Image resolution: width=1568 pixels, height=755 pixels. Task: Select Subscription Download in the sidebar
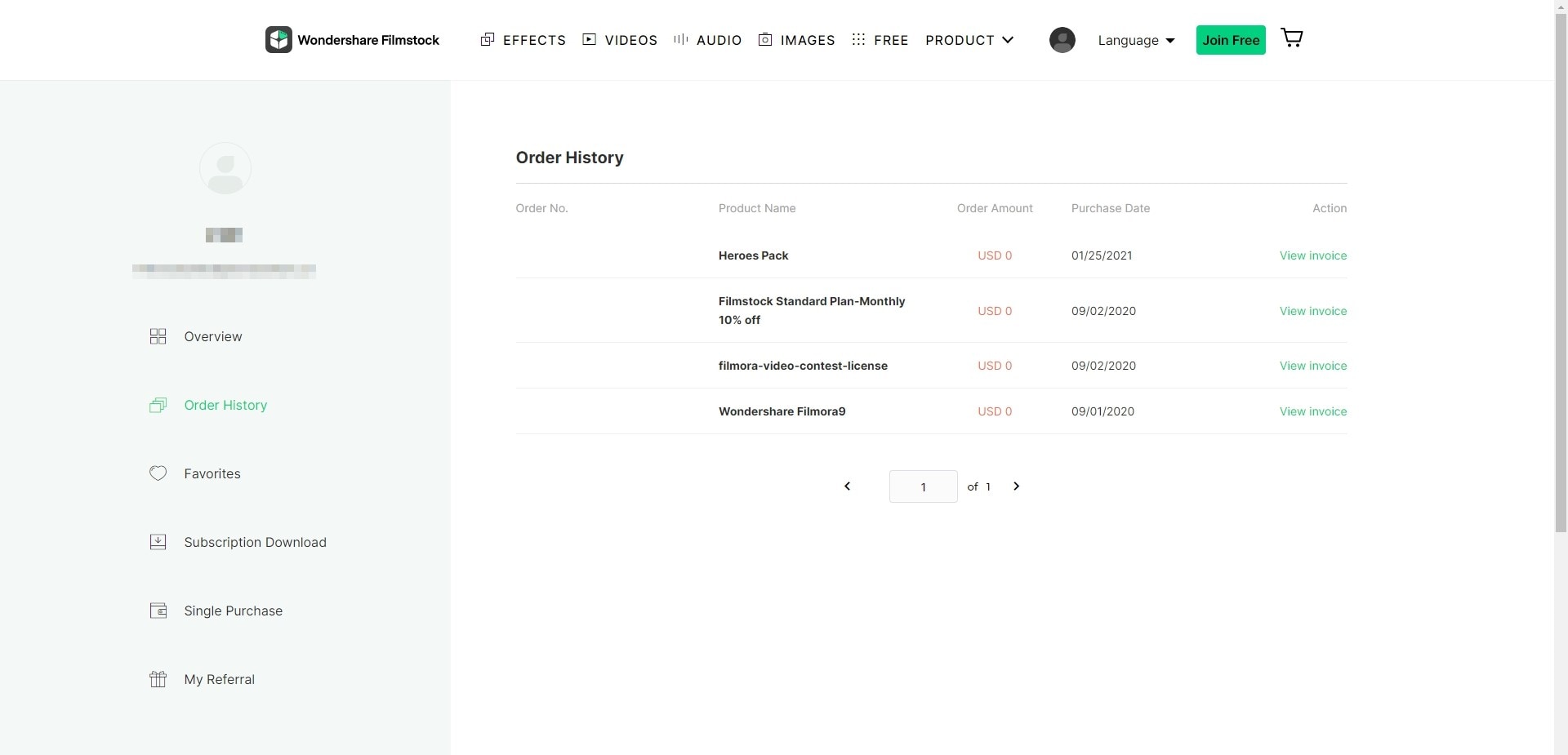pyautogui.click(x=255, y=542)
